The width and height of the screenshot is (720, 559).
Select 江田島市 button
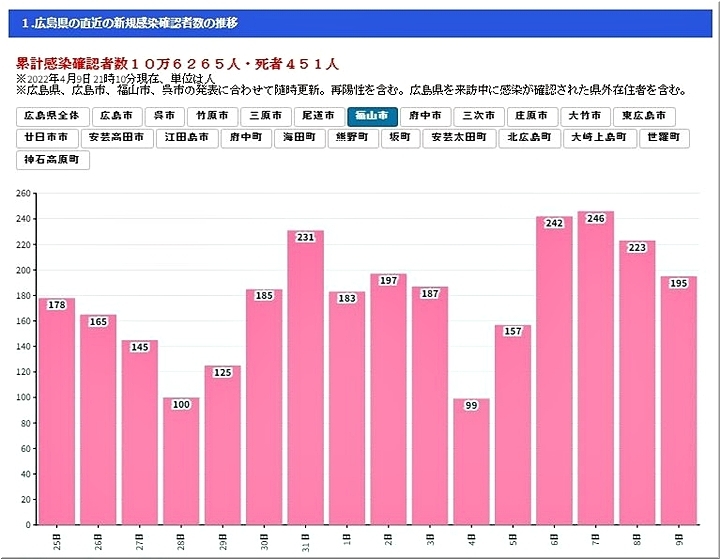187,137
